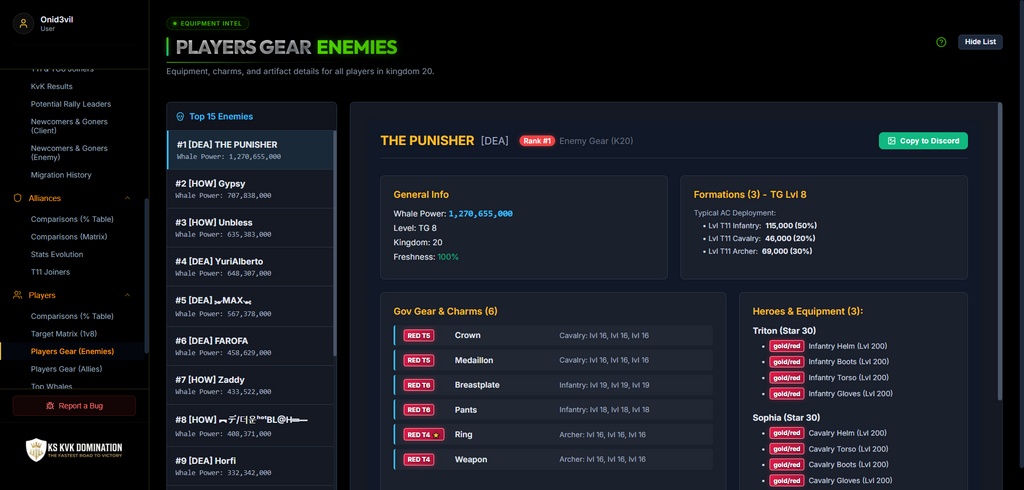Open the green help question-mark icon
Image resolution: width=1024 pixels, height=490 pixels.
click(x=941, y=42)
